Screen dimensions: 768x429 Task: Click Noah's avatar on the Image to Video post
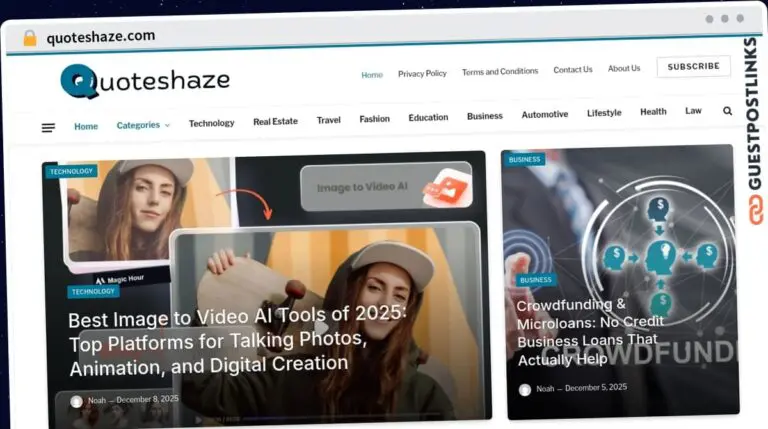point(76,402)
